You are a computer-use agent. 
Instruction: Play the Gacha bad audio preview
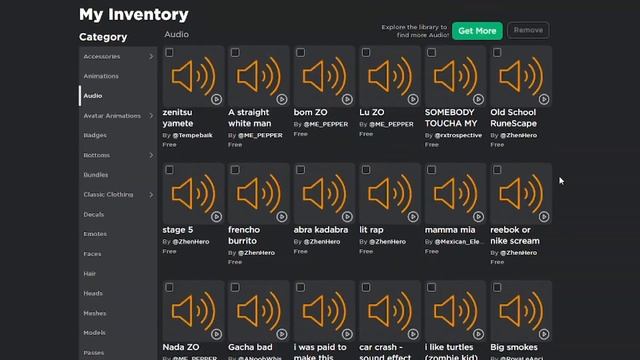pos(282,334)
